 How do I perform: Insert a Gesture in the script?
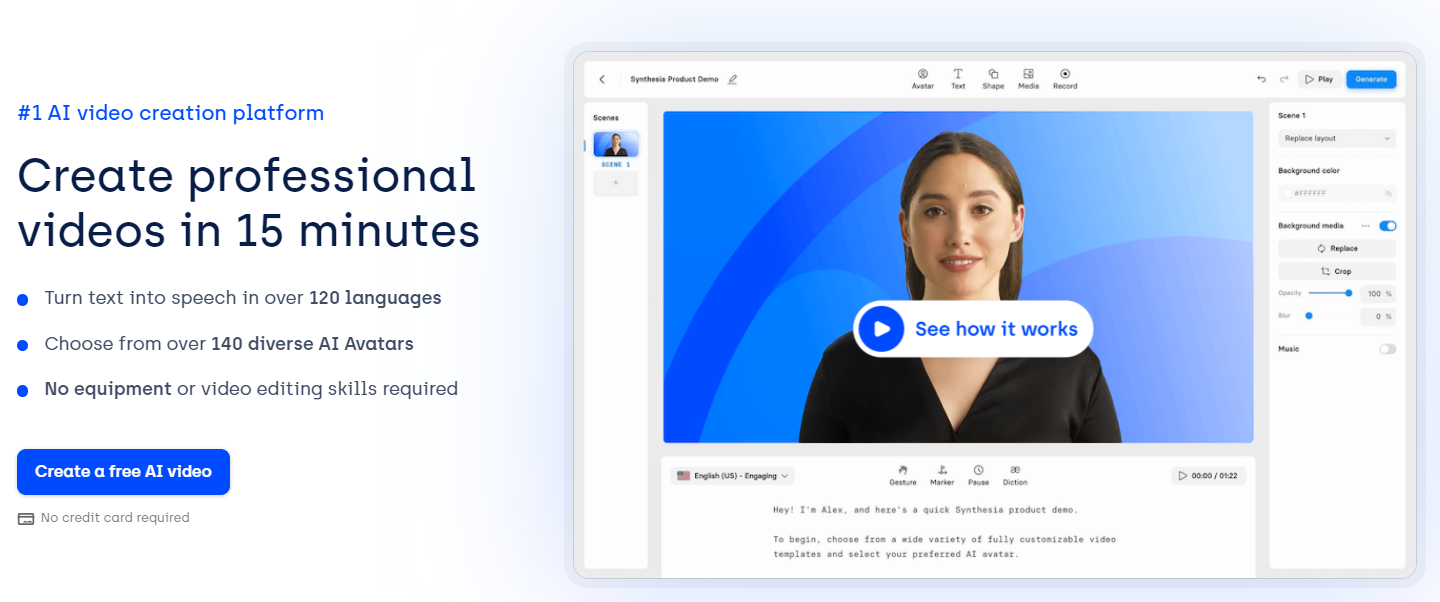[903, 475]
